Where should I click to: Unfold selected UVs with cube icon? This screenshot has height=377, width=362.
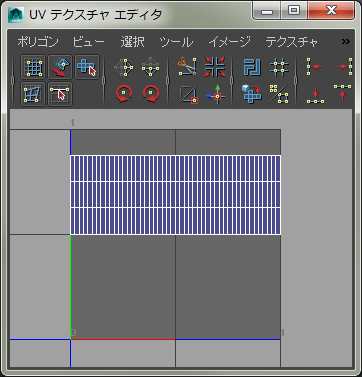[x=252, y=94]
